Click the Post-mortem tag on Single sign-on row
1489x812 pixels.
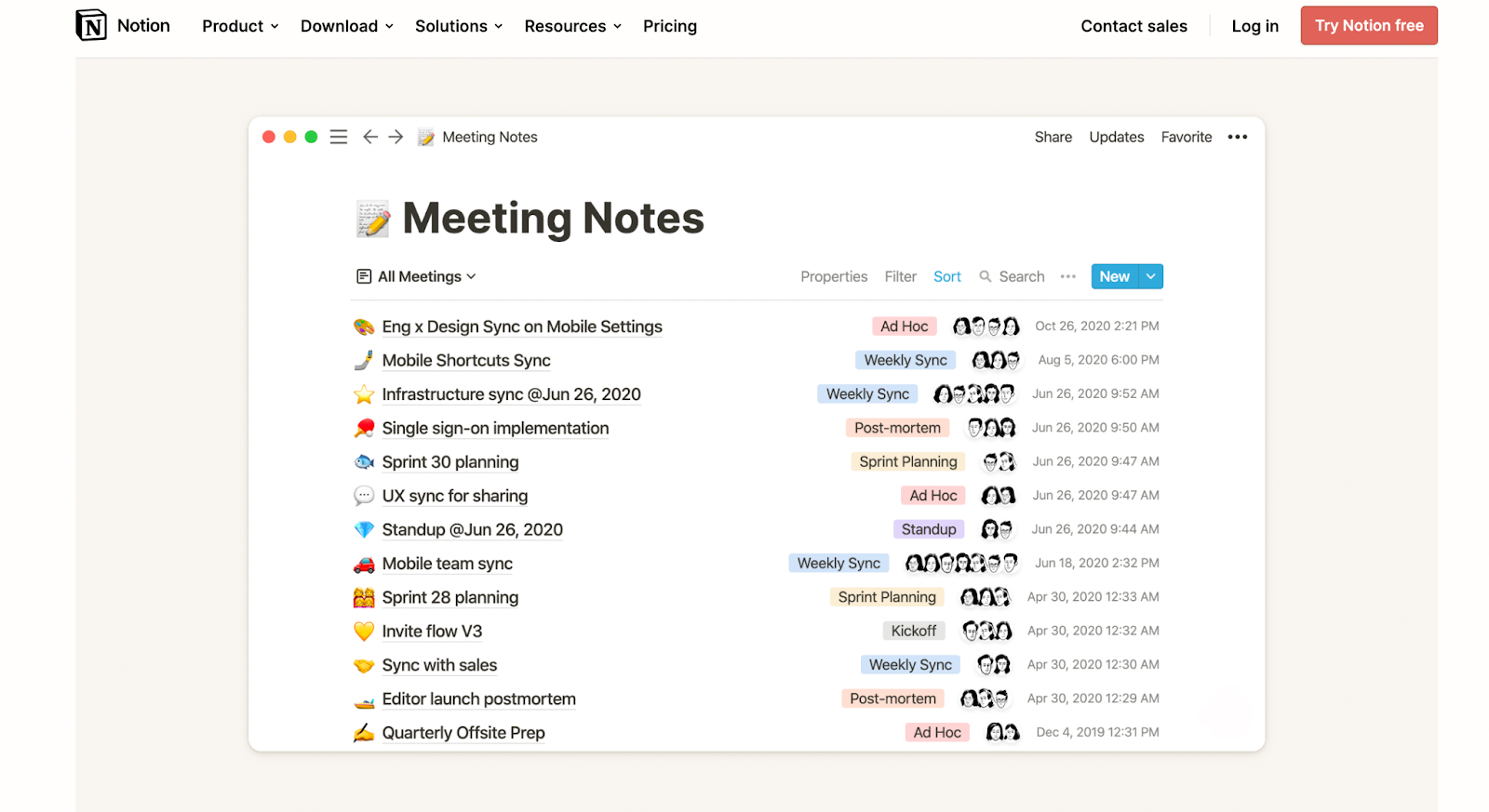898,428
